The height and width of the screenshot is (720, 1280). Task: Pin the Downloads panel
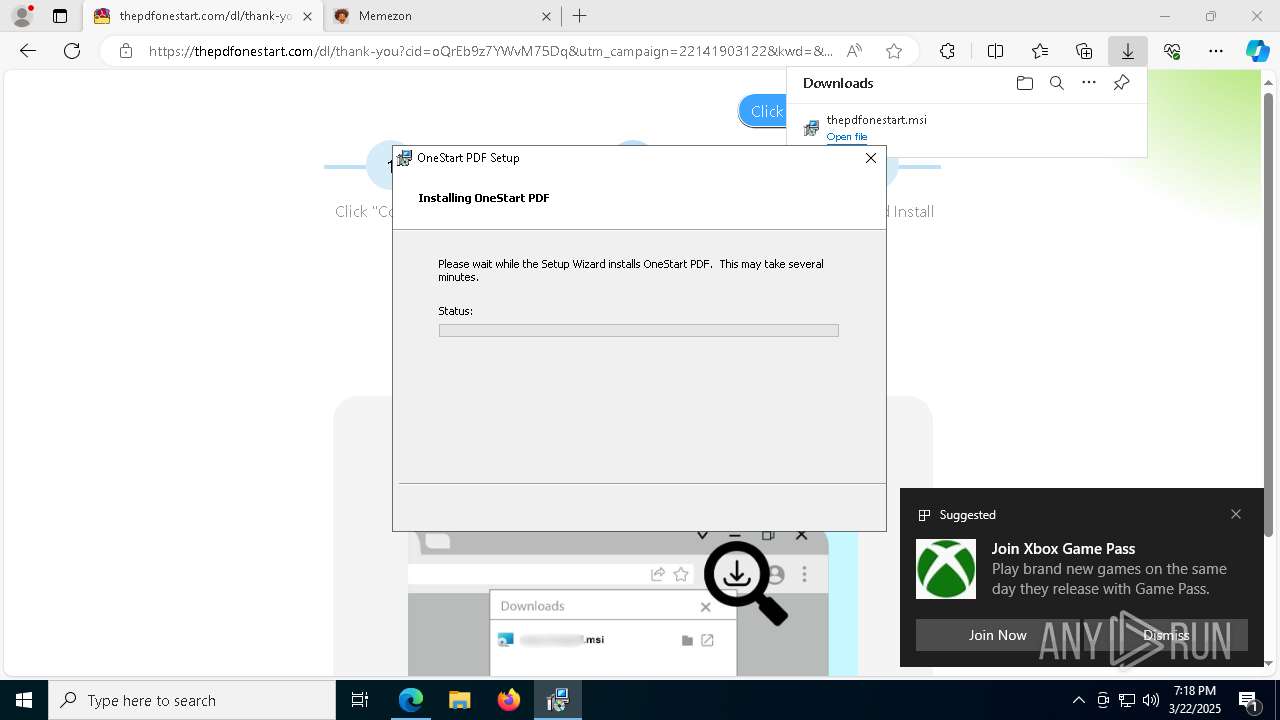tap(1121, 83)
